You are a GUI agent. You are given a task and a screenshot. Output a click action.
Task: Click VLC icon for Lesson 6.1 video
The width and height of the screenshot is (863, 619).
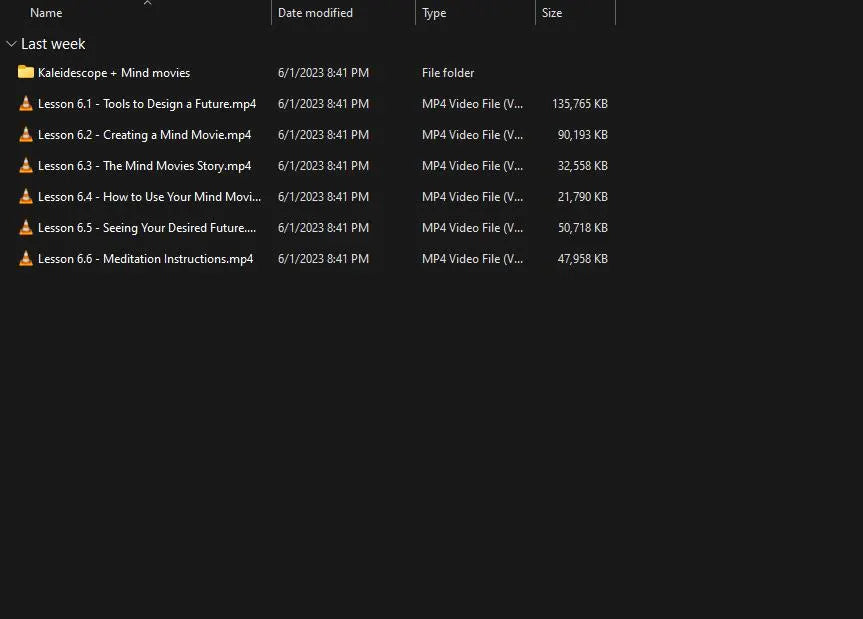pos(26,103)
